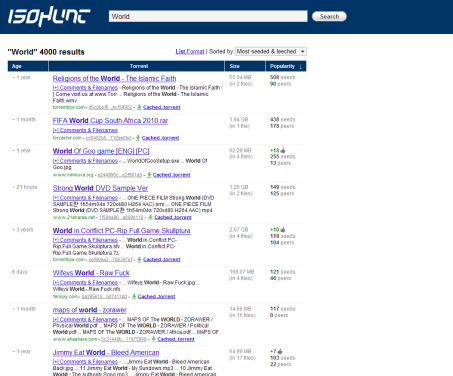Open Cached .torrent link for Religions of the World

[x=162, y=107]
